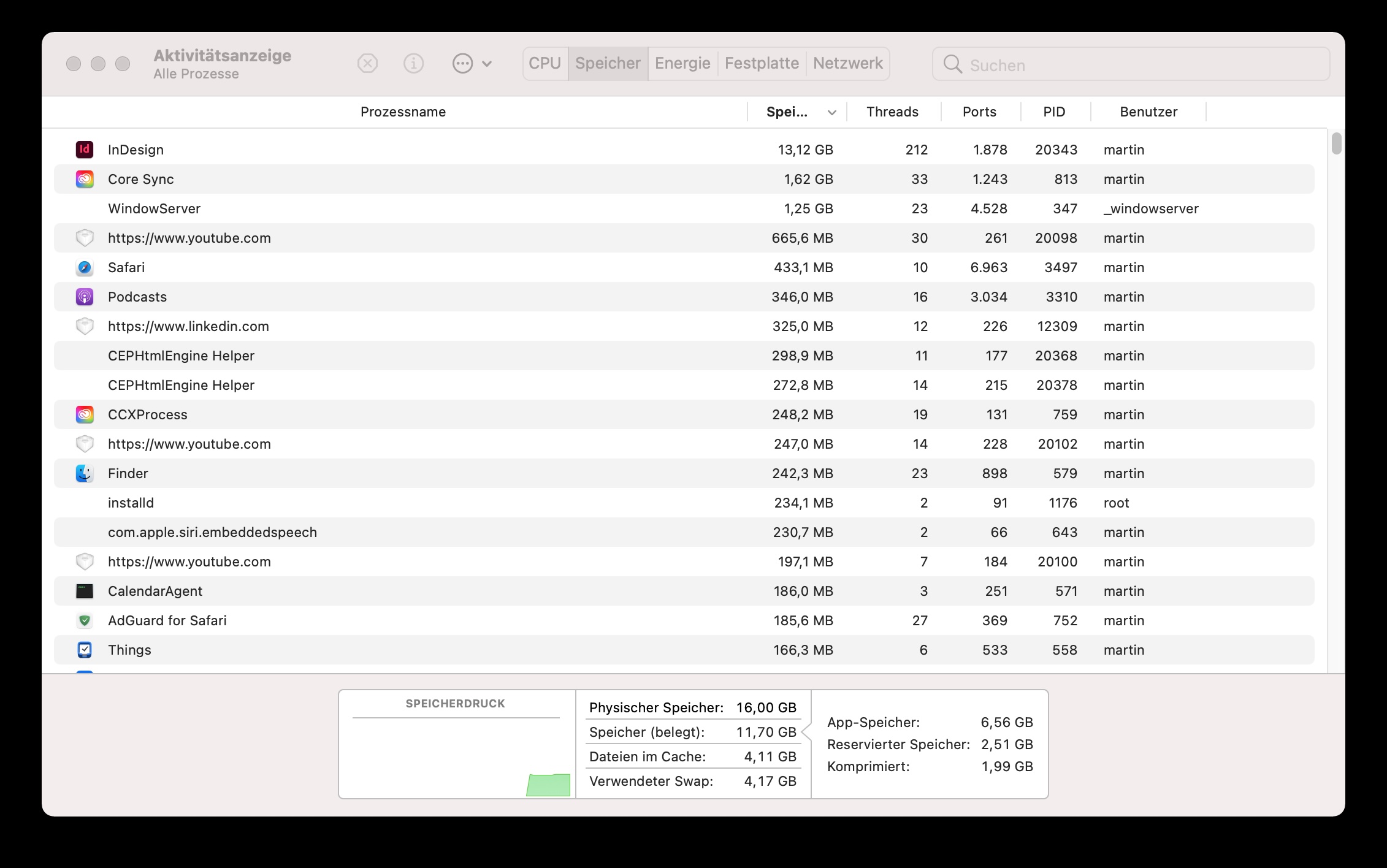1387x868 pixels.
Task: Click the CalendarAgent terminal icon
Action: click(85, 591)
